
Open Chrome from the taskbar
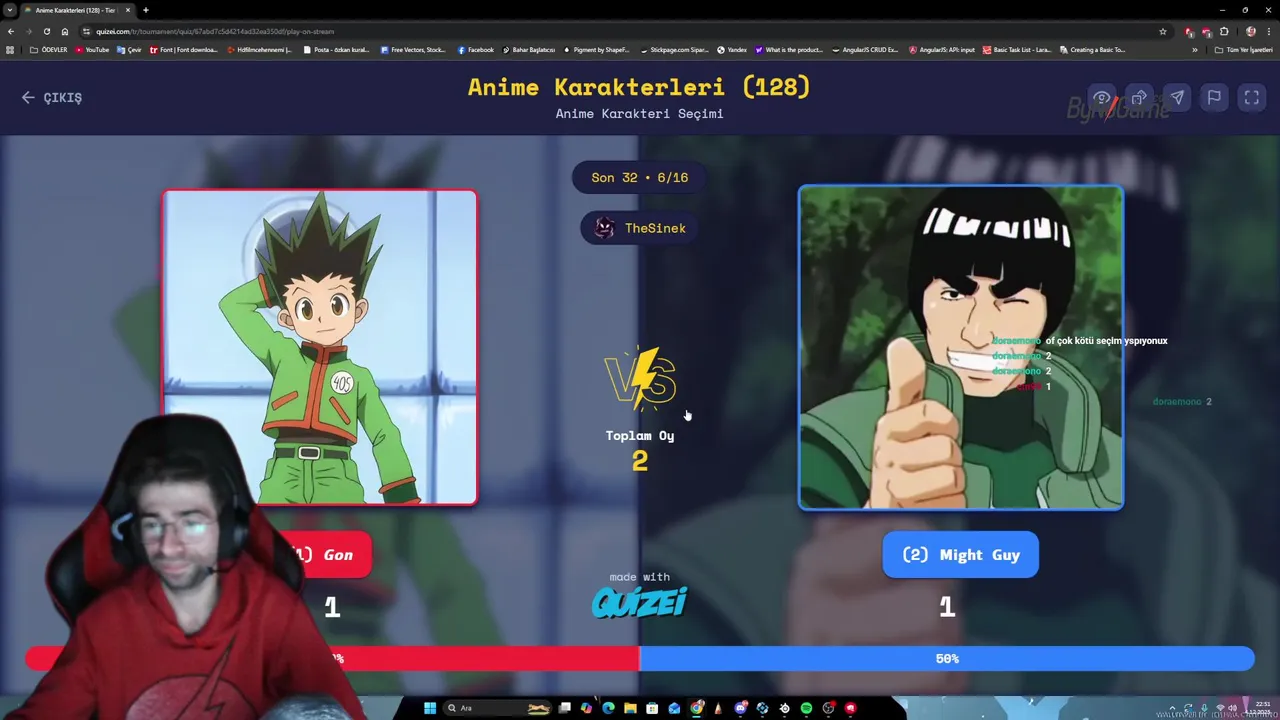coord(697,708)
